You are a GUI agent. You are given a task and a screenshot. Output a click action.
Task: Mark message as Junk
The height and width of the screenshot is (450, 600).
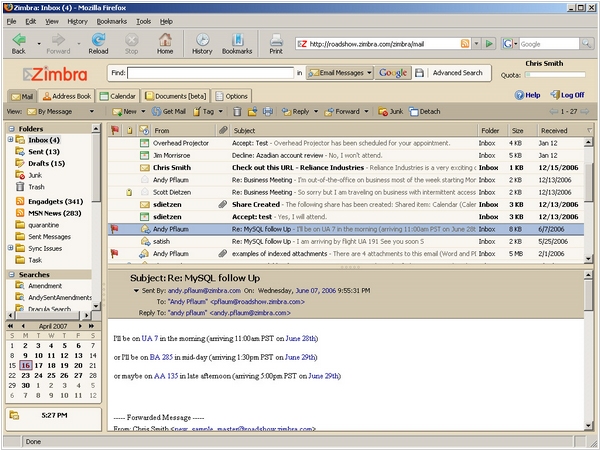(x=390, y=111)
